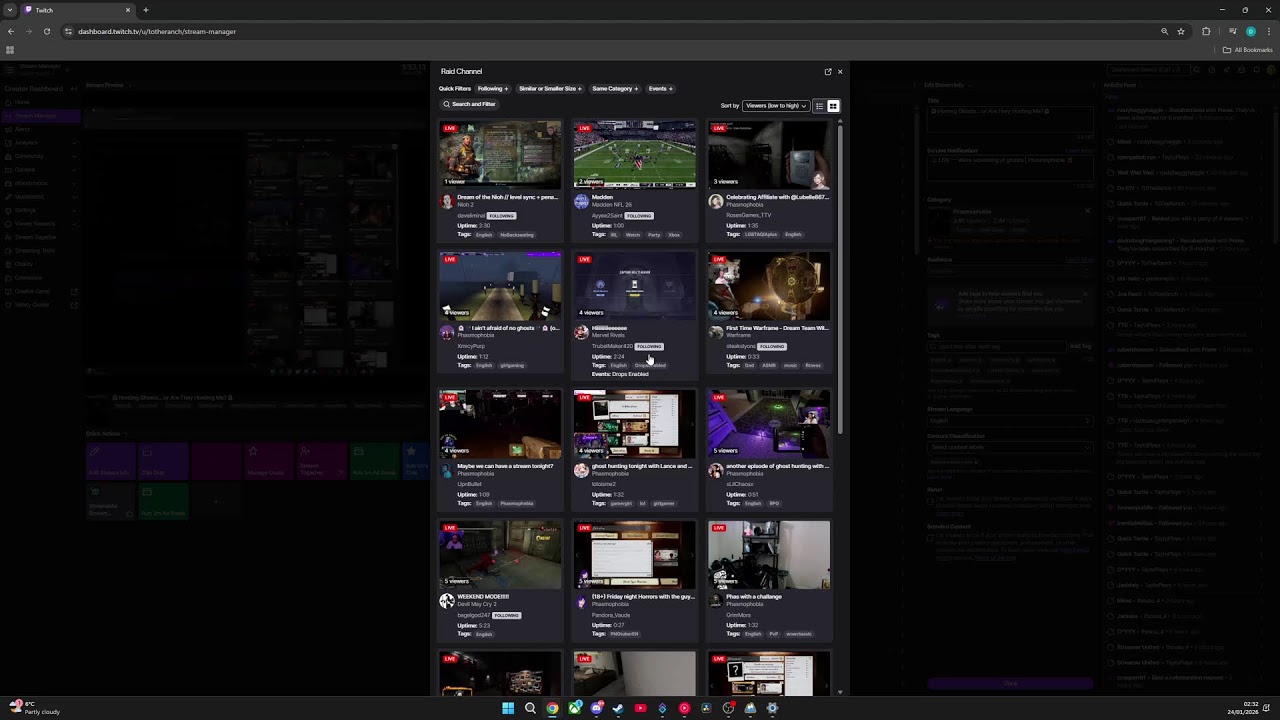Click avatar of TrubelMaker420 channel
The height and width of the screenshot is (720, 1280).
581,332
